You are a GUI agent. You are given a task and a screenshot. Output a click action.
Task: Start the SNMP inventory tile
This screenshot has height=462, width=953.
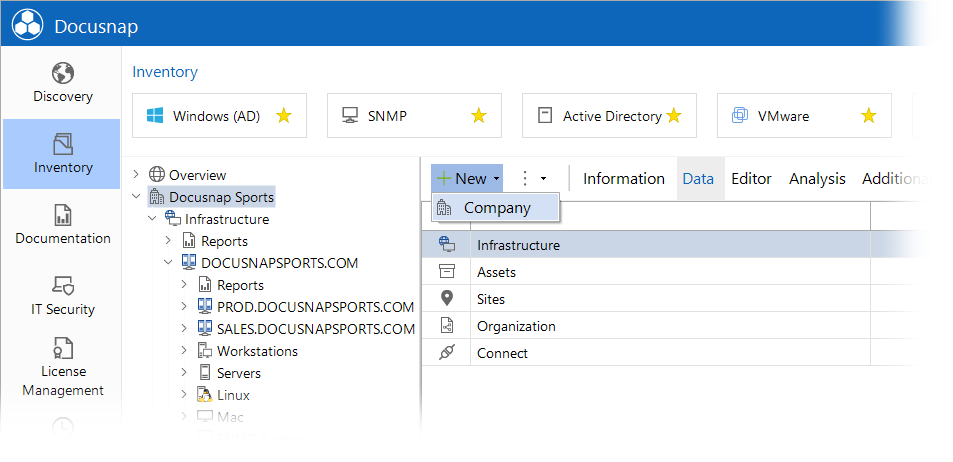pyautogui.click(x=415, y=116)
